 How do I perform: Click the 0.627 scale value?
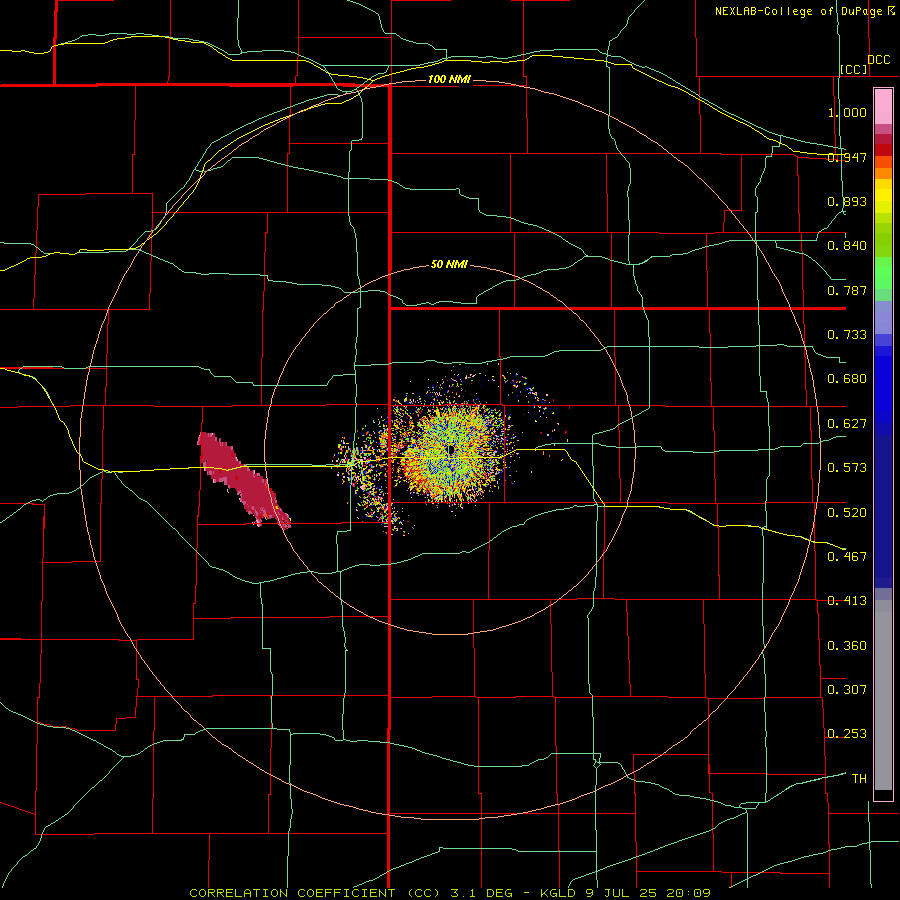pos(847,424)
